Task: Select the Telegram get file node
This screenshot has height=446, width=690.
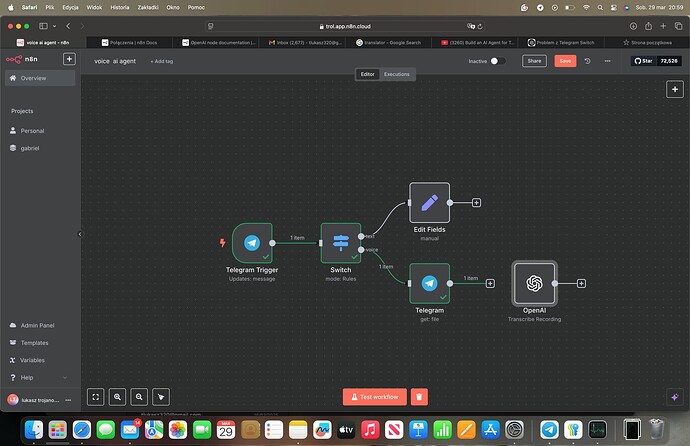Action: click(429, 283)
